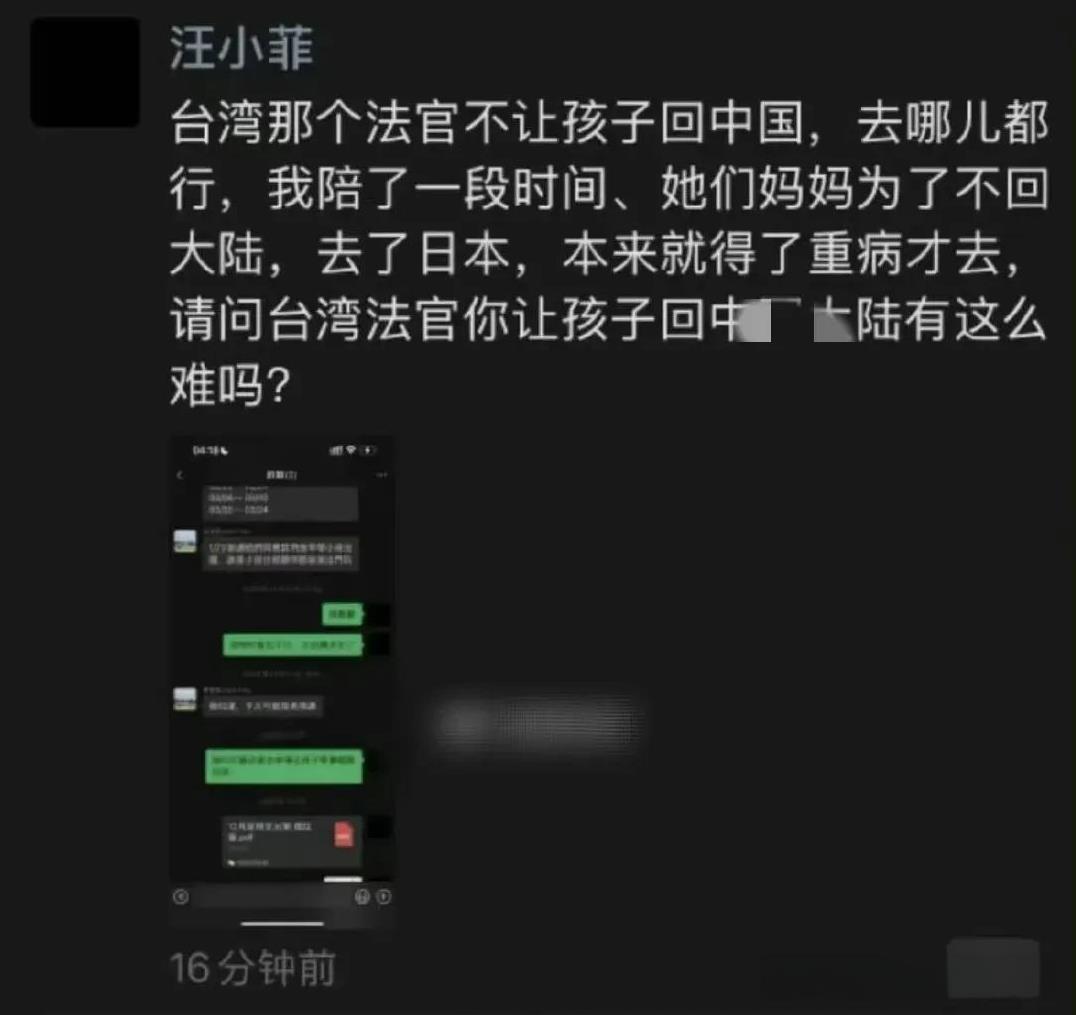The image size is (1076, 1015).
Task: Open 汪小菲's profile name link
Action: (242, 48)
